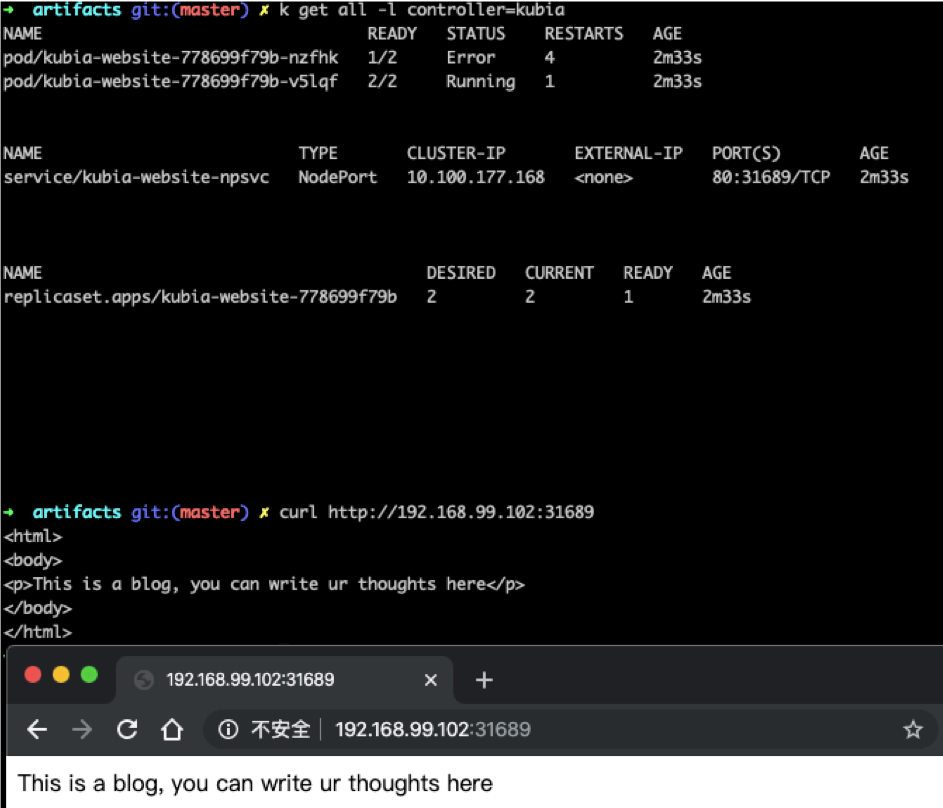The image size is (943, 808).
Task: Click pod name ending in nzfhk
Action: point(171,57)
